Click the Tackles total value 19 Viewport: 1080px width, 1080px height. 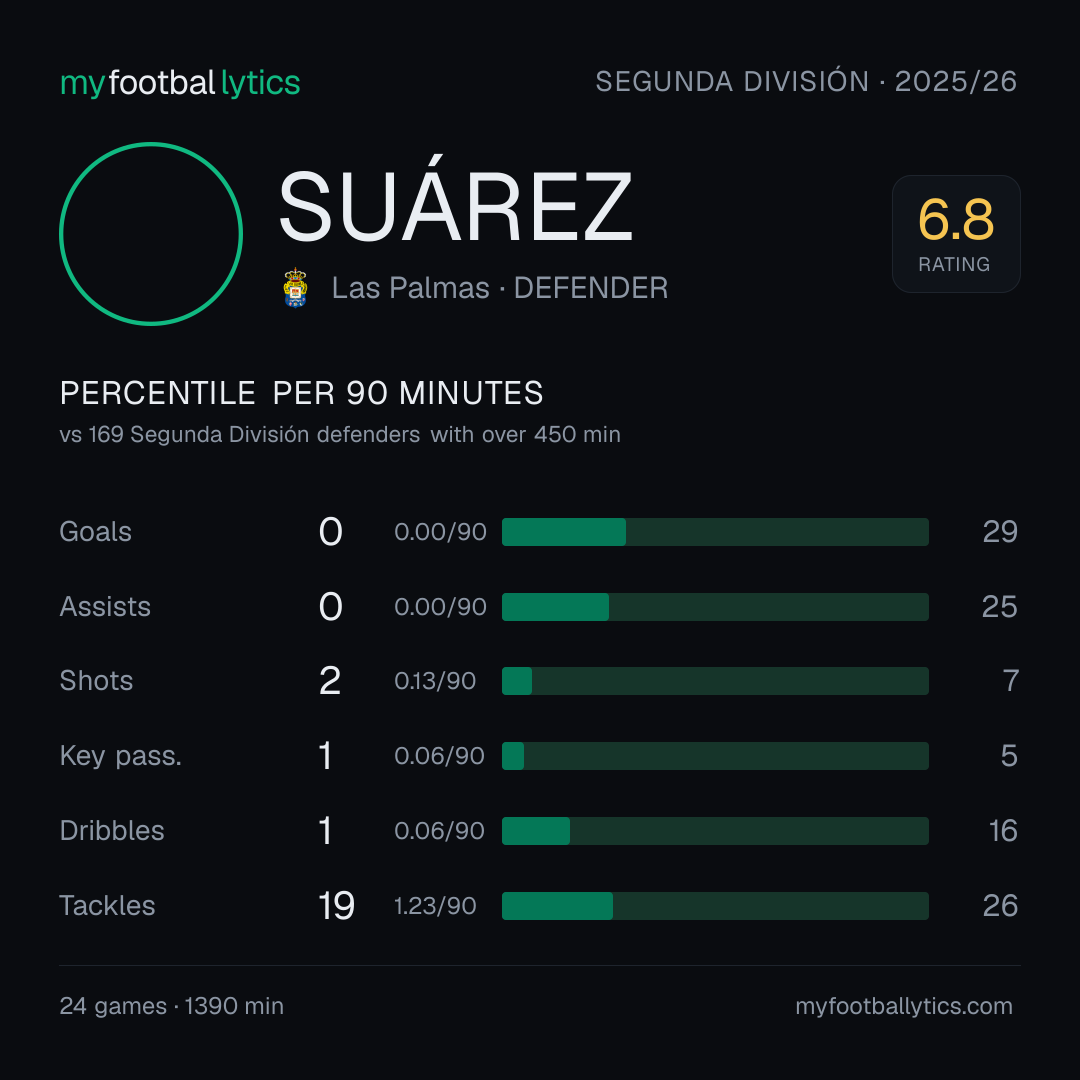(336, 906)
